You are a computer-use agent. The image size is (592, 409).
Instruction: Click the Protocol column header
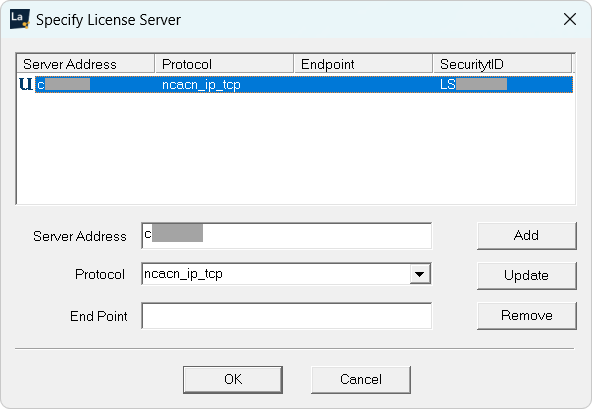click(x=225, y=64)
